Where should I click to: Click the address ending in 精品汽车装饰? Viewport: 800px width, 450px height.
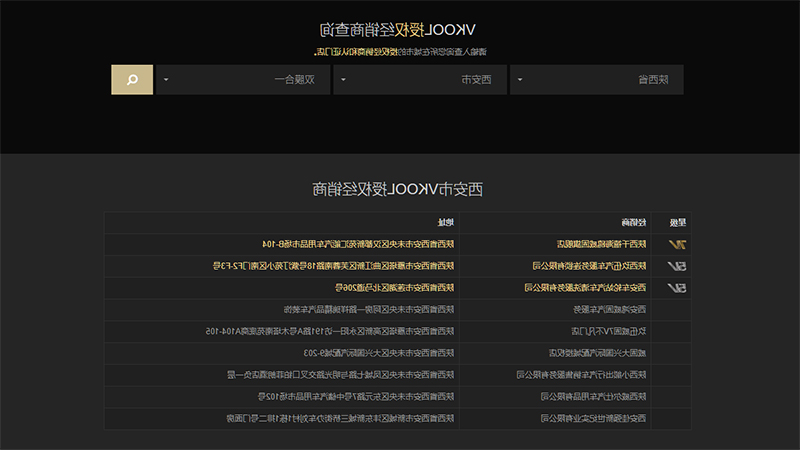pos(369,310)
